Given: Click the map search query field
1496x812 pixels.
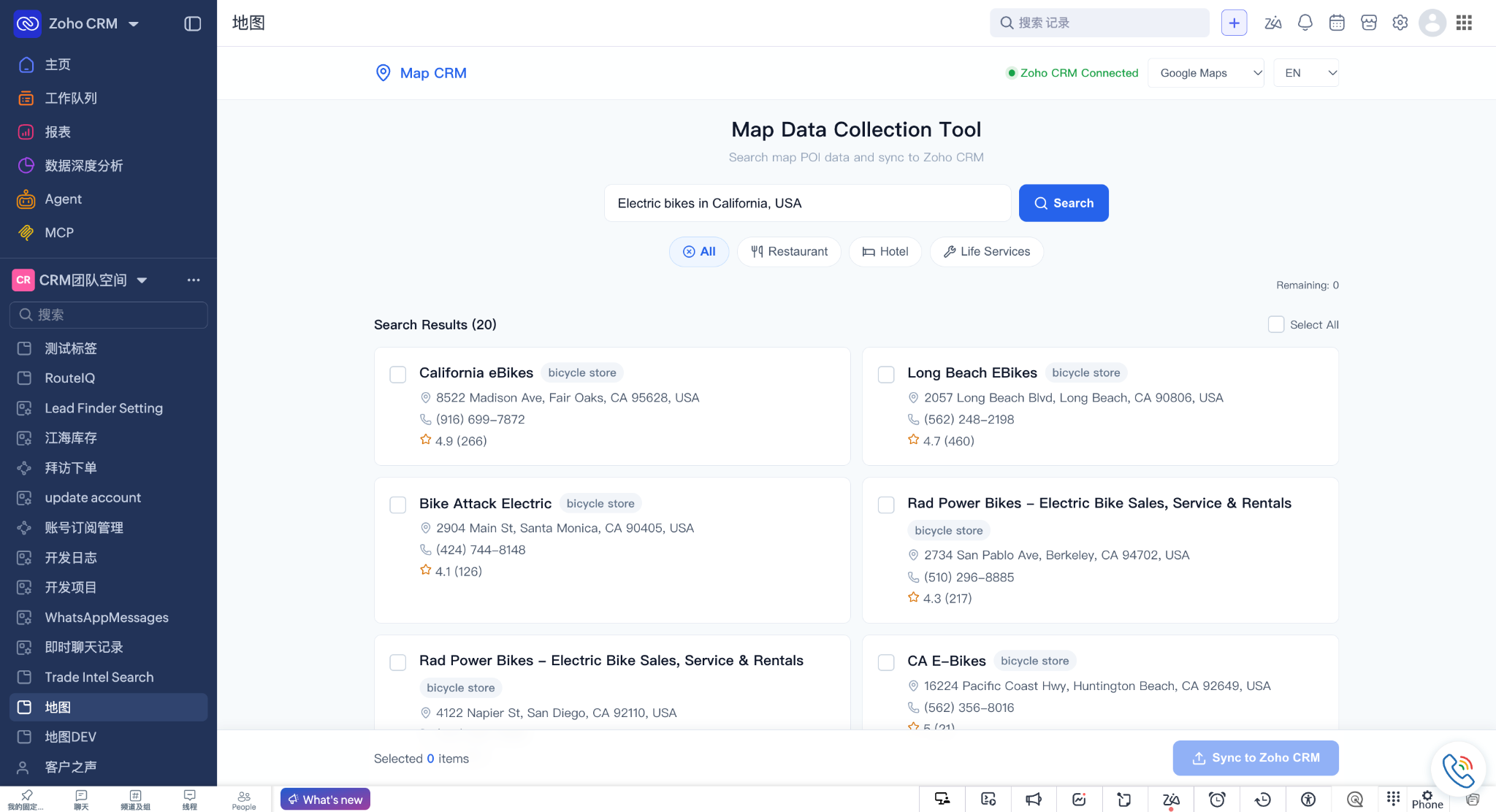Looking at the screenshot, I should [807, 203].
